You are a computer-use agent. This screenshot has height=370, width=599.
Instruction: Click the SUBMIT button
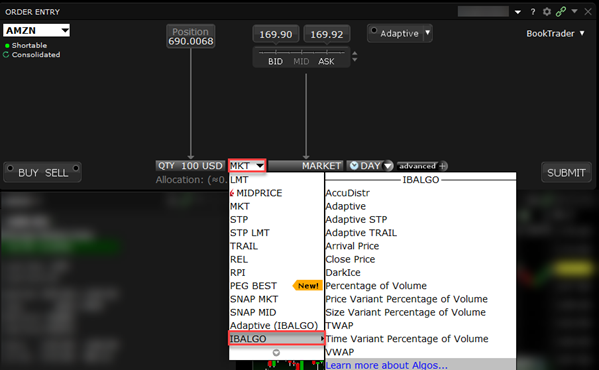point(566,173)
